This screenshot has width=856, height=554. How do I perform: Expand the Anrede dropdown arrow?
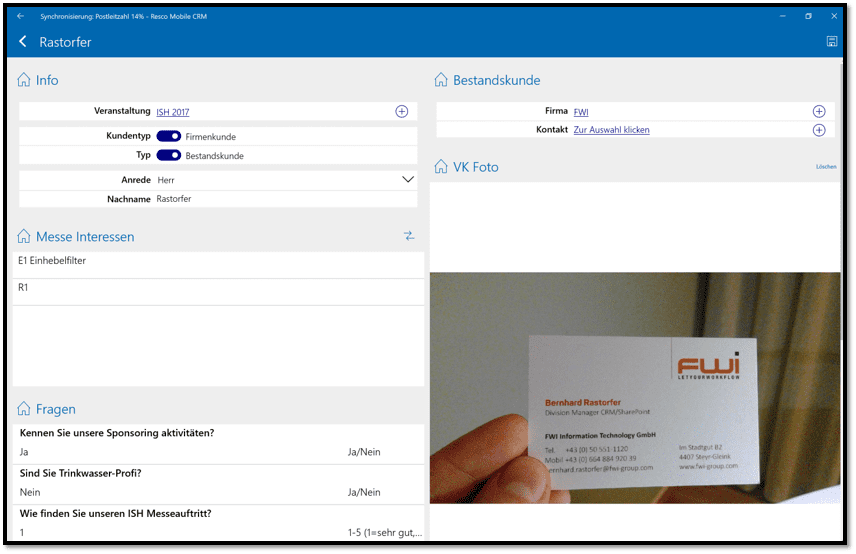point(408,180)
